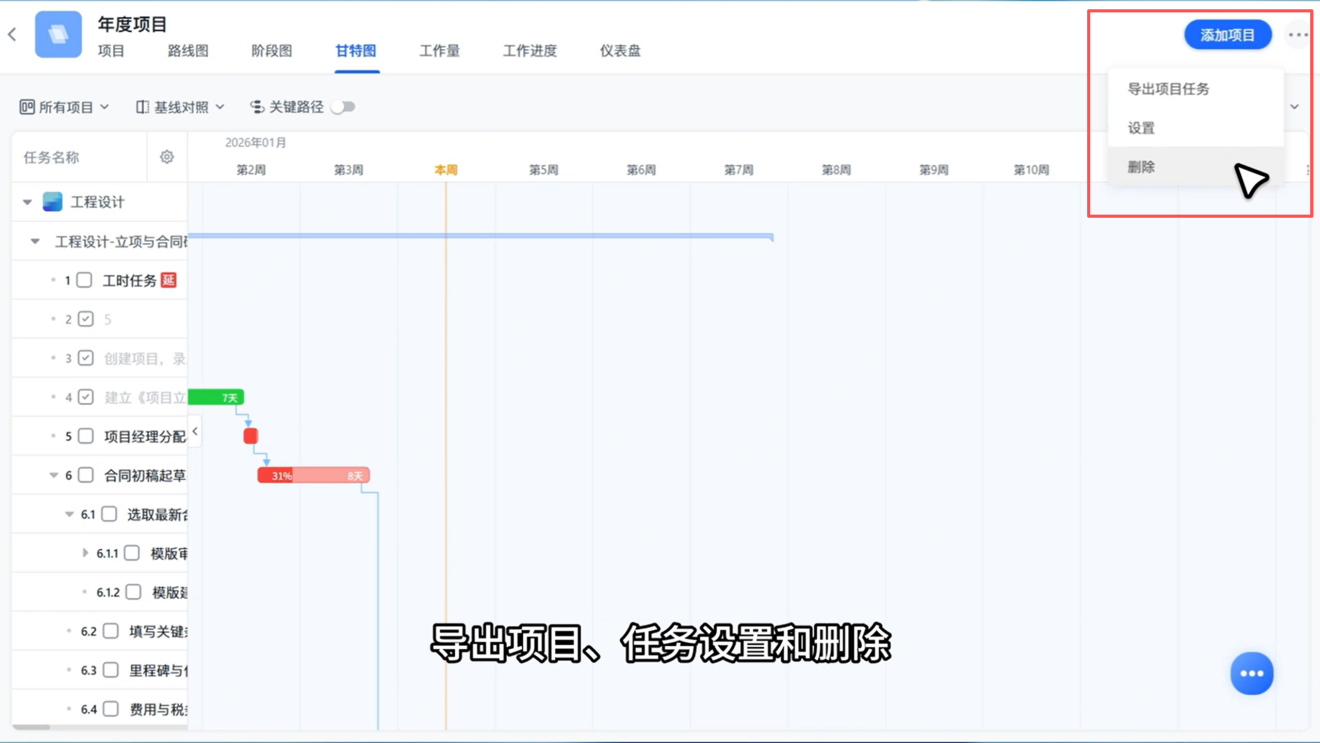Choose 设置 from menu

pyautogui.click(x=1196, y=128)
